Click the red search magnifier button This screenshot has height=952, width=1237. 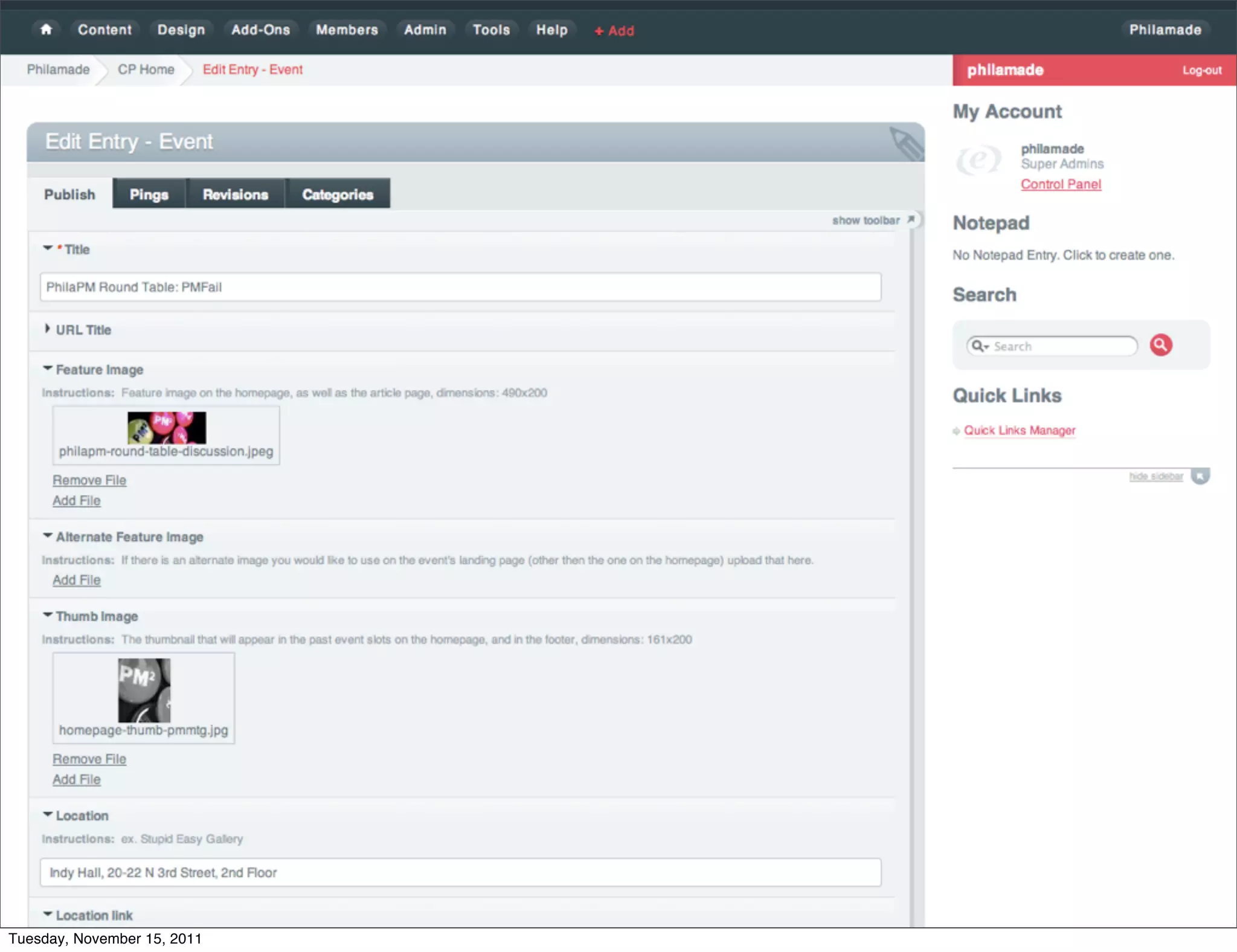pos(1160,345)
